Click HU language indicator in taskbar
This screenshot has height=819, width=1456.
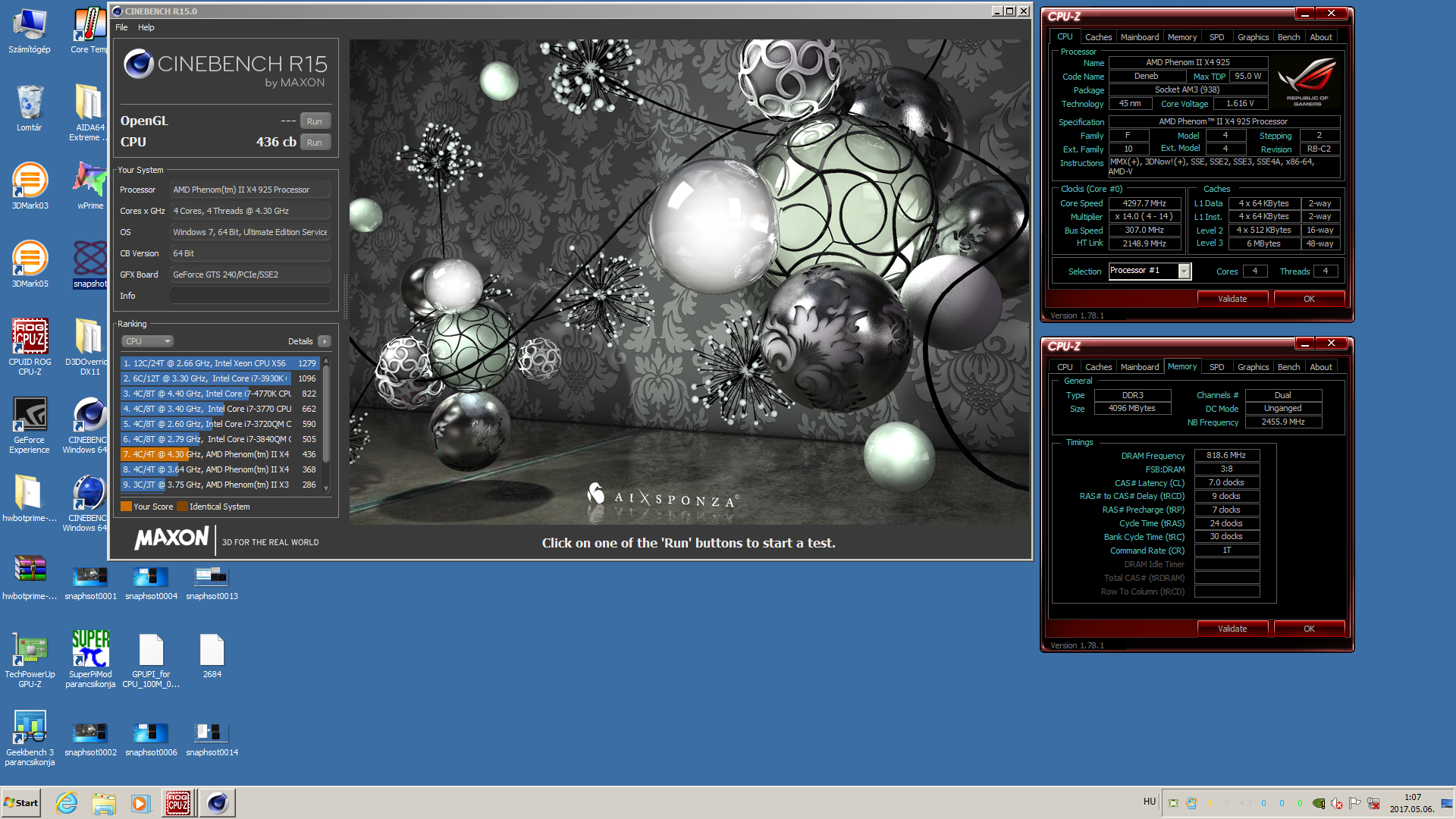click(1150, 802)
